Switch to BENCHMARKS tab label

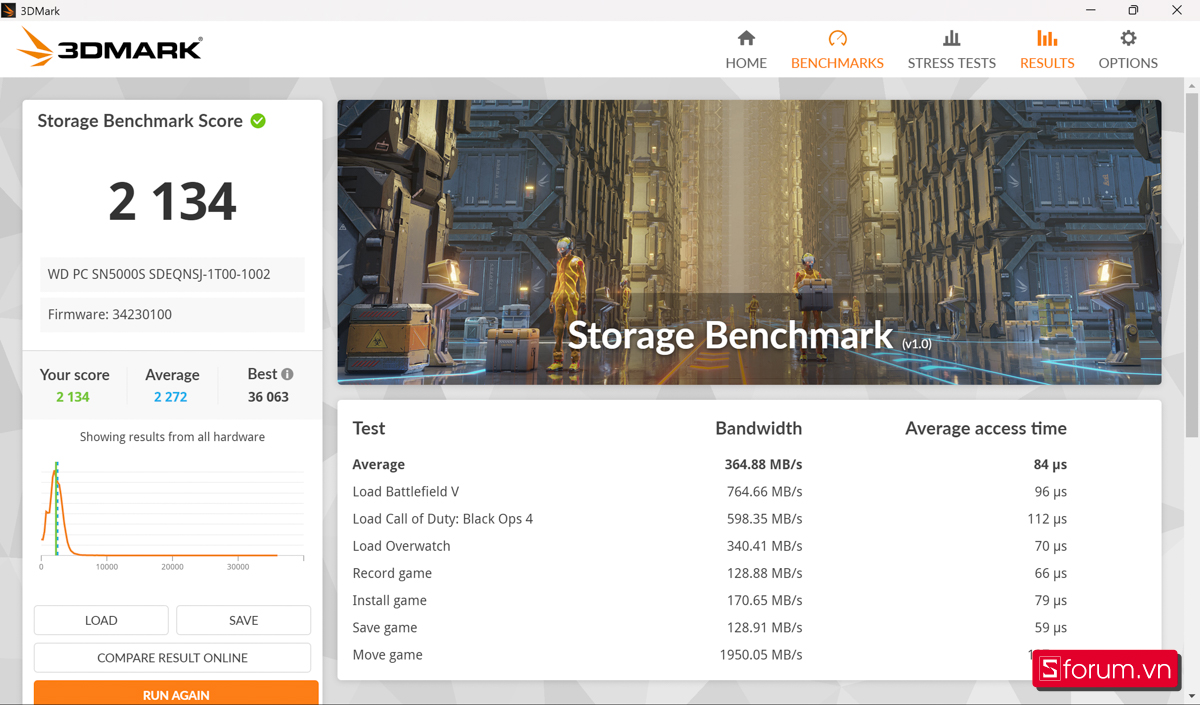tap(837, 62)
